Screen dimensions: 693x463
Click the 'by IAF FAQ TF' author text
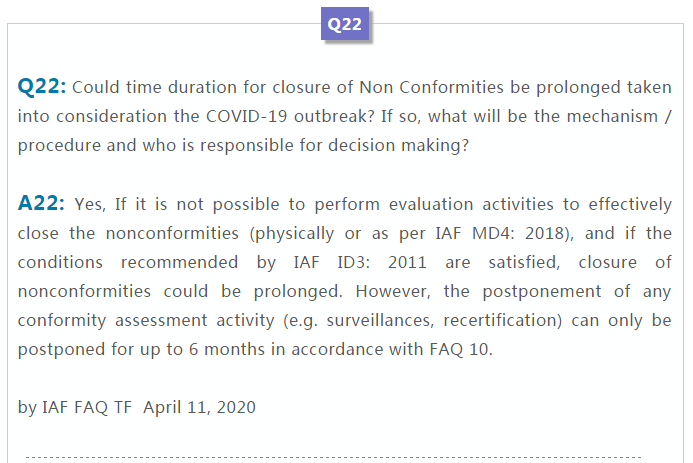(75, 407)
